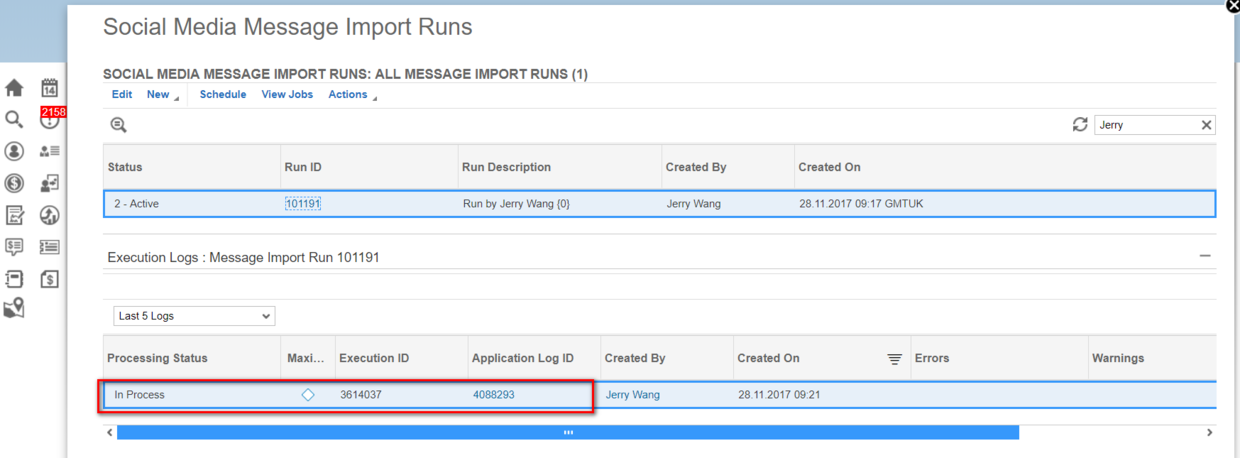
Task: Click the horizontal scrollbar thumb
Action: pos(568,433)
